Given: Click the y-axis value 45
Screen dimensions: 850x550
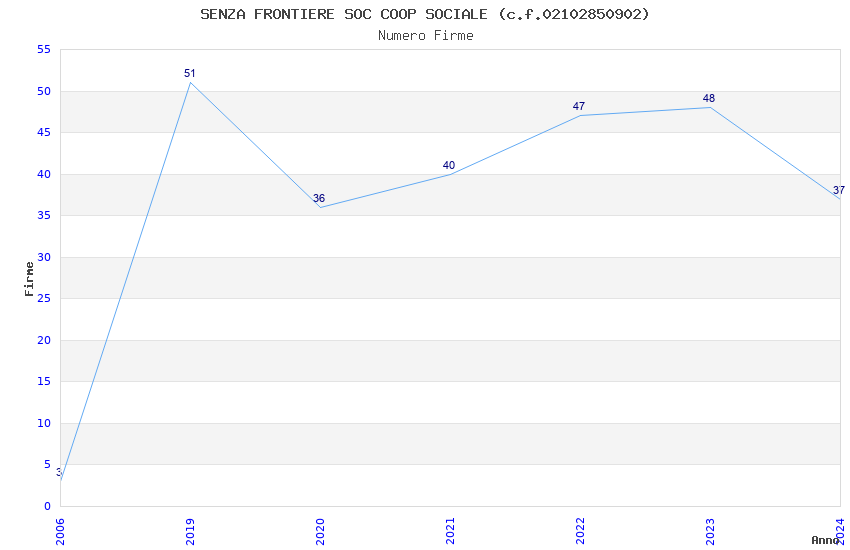Looking at the screenshot, I should [44, 133].
